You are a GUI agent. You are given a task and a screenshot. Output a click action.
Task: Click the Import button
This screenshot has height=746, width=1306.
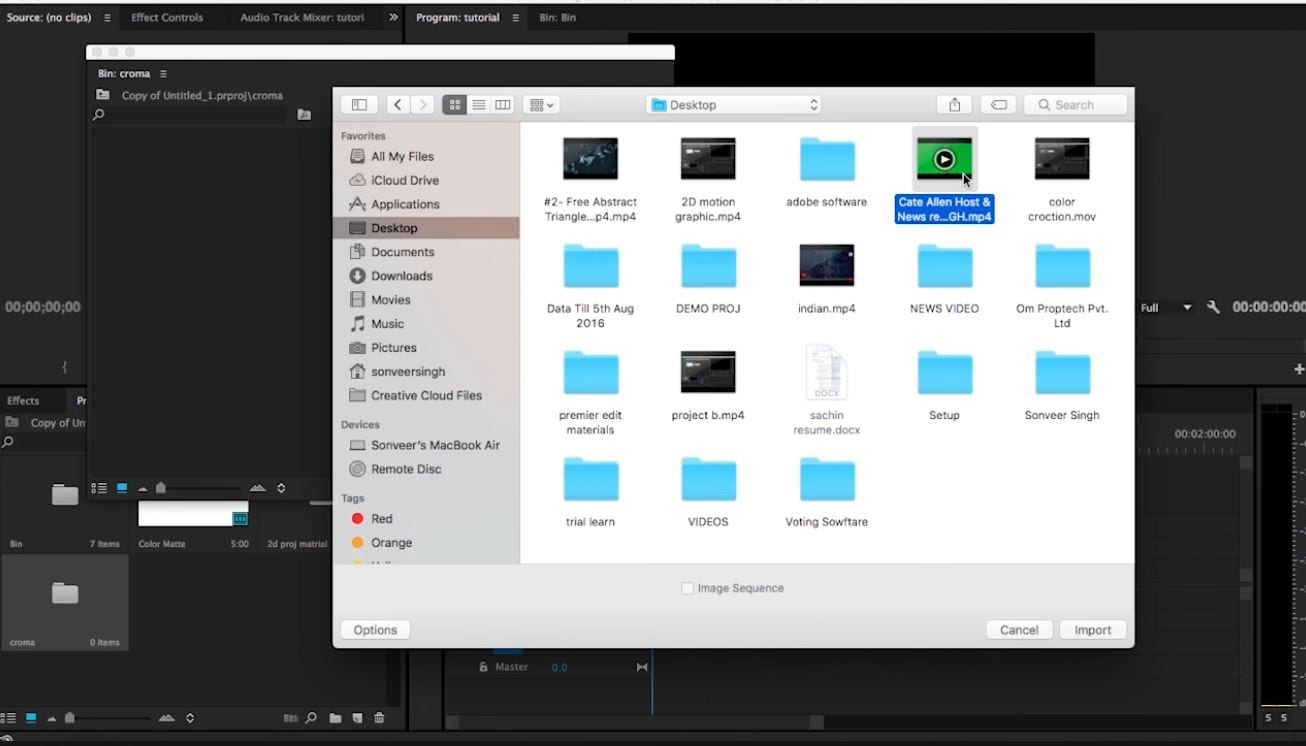[1092, 630]
